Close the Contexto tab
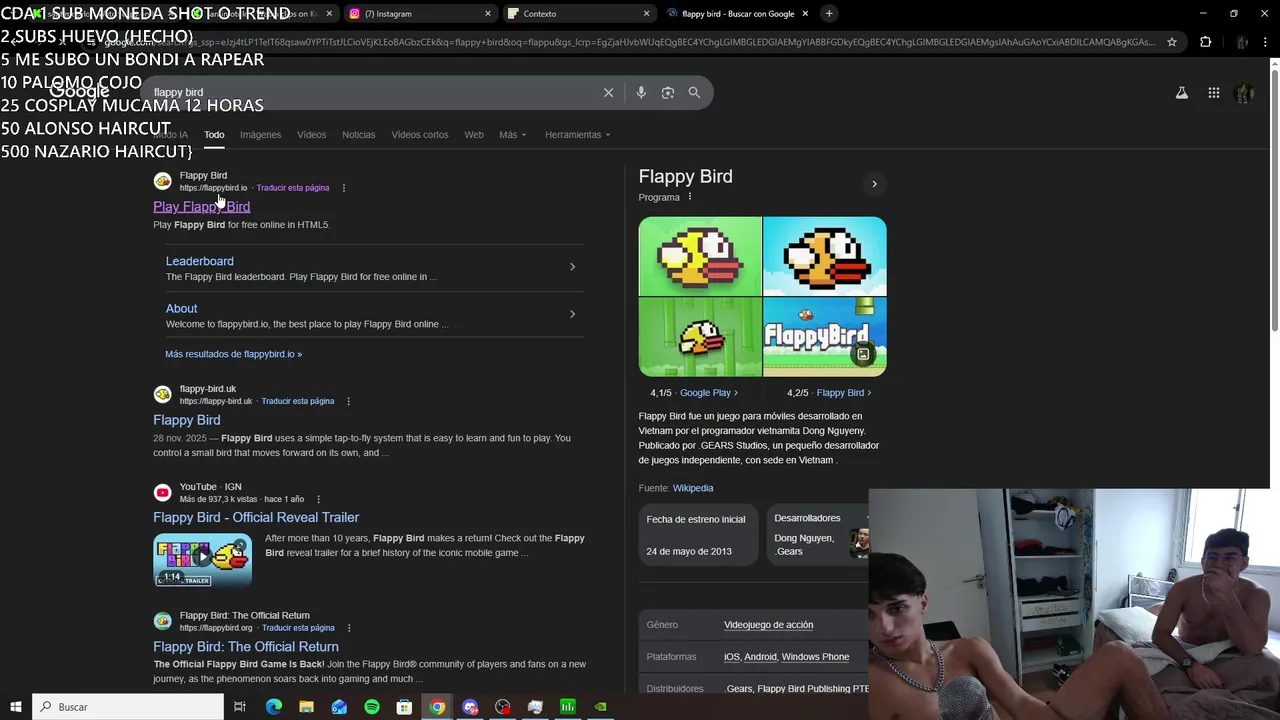Screen dimensions: 1280x720 (646, 13)
